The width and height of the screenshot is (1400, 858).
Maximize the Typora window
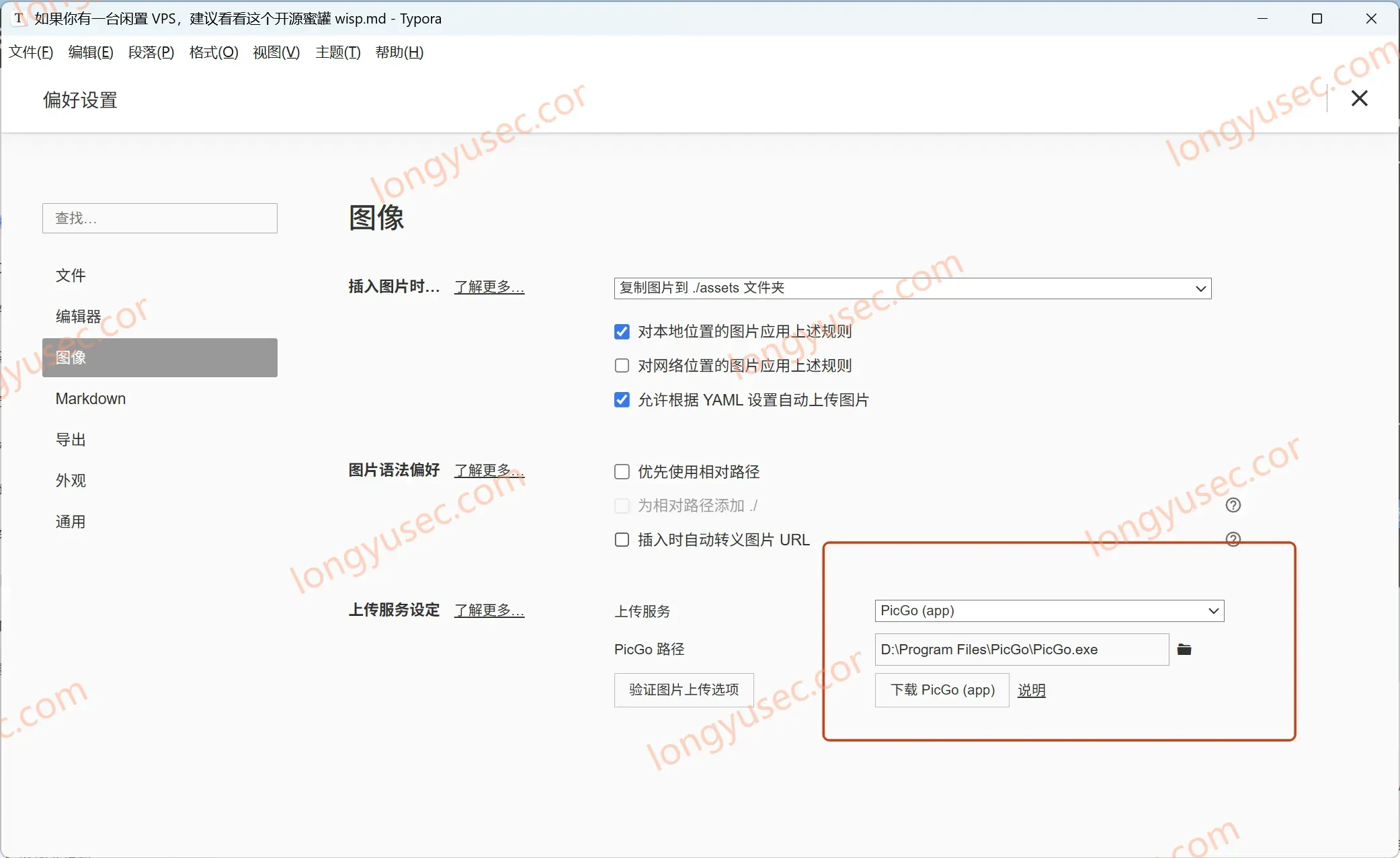pyautogui.click(x=1317, y=19)
